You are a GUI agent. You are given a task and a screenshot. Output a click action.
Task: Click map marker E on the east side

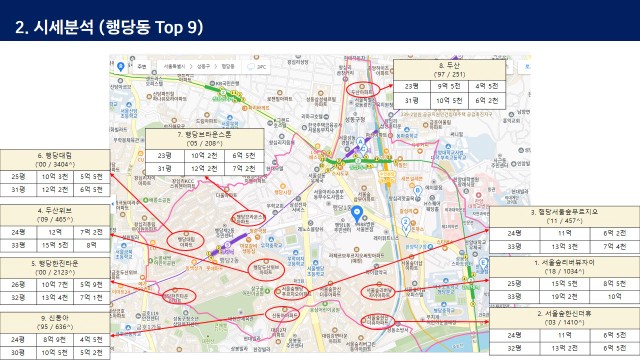coord(483,263)
